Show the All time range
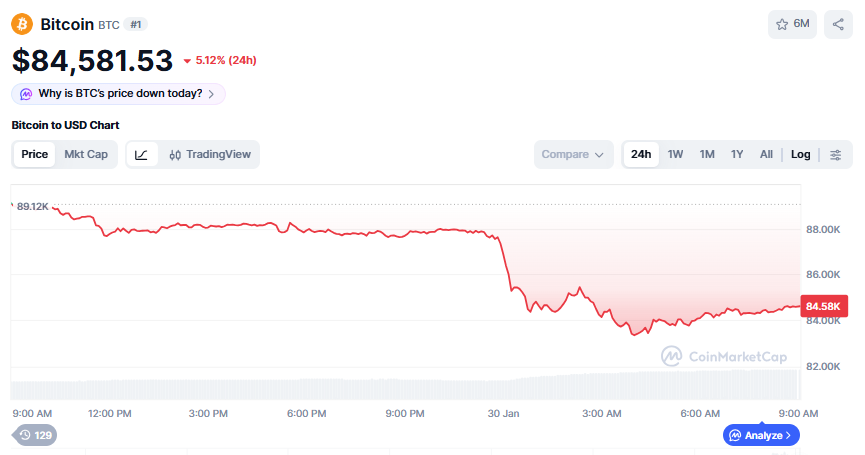The width and height of the screenshot is (865, 455). 766,154
